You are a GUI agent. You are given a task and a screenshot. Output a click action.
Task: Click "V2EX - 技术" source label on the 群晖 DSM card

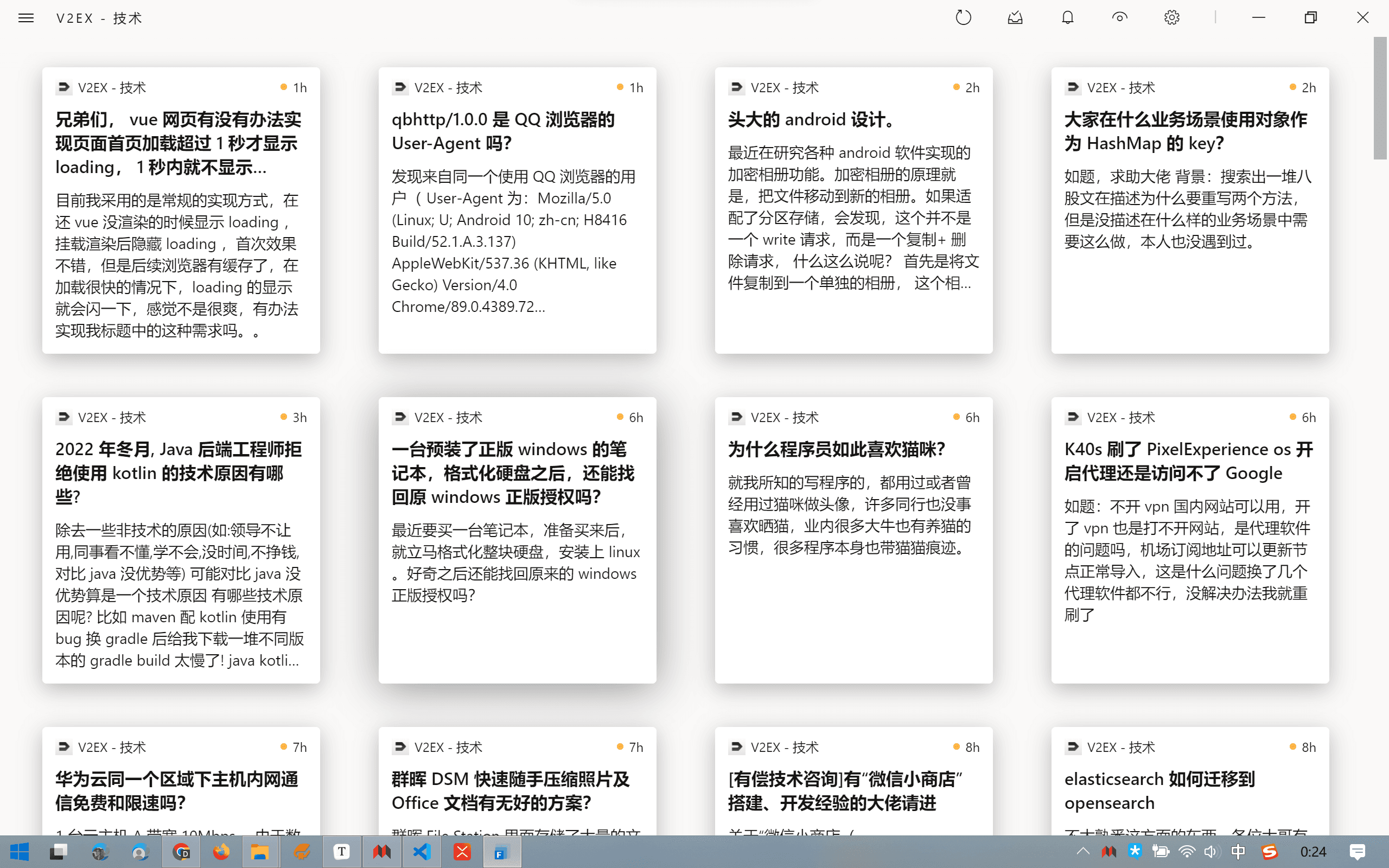[x=448, y=747]
